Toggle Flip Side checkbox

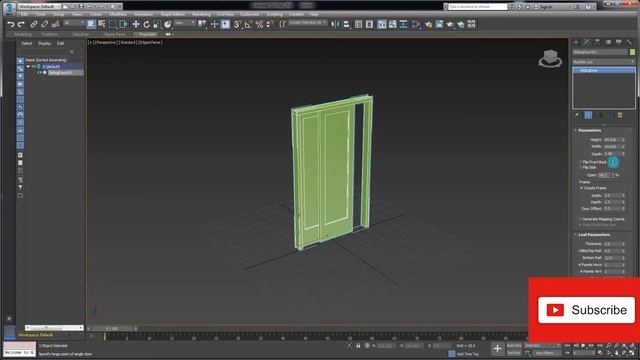click(580, 167)
